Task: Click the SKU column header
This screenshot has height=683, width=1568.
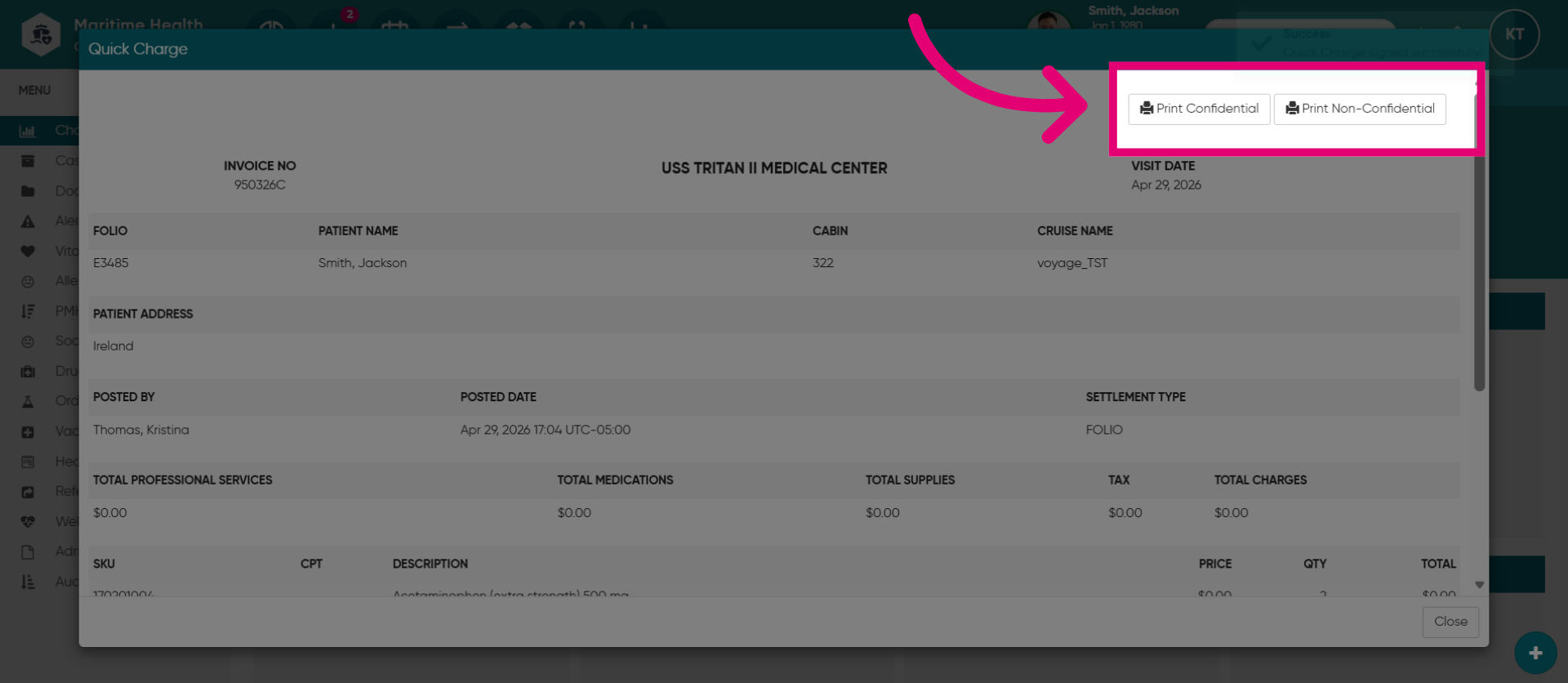Action: (x=104, y=564)
